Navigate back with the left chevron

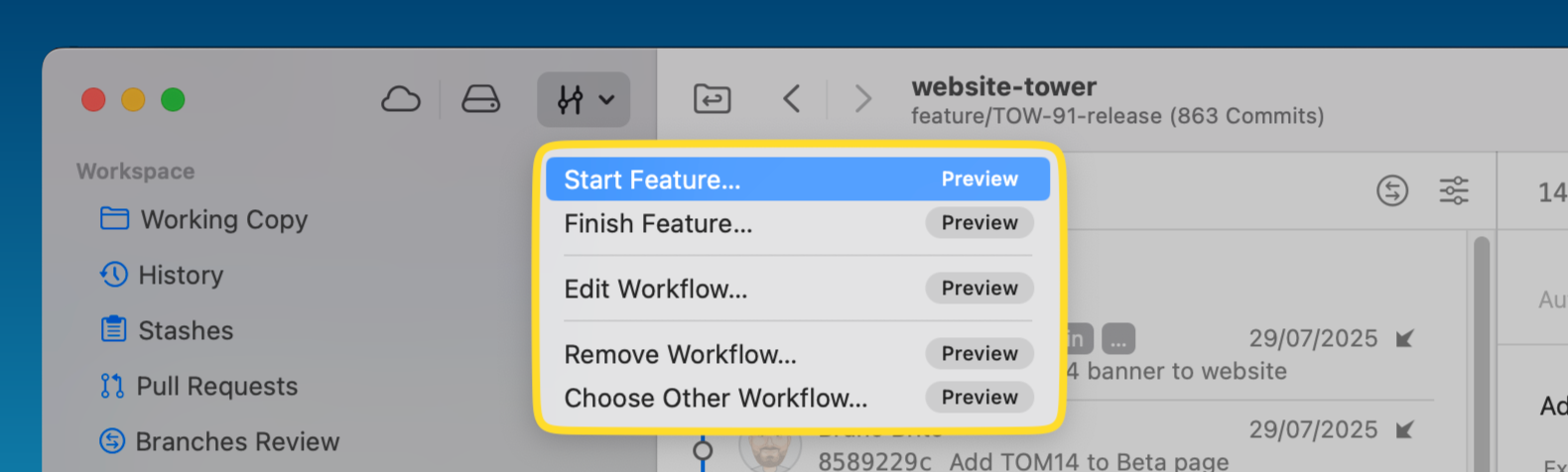coord(791,99)
